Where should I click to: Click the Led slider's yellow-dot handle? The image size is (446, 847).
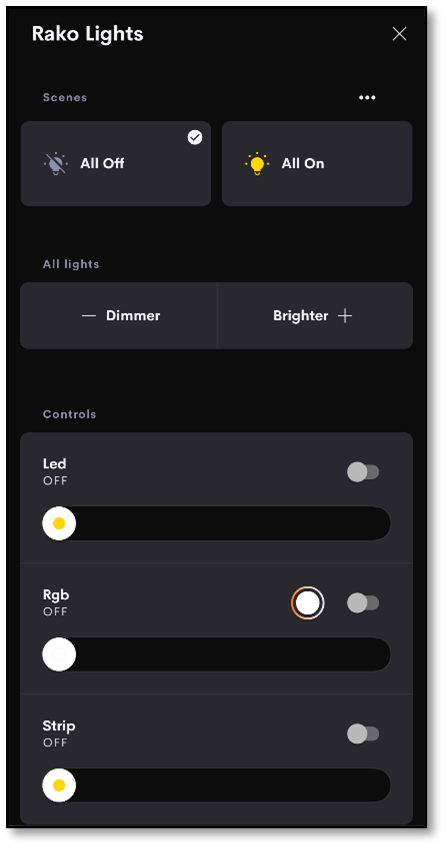point(59,523)
